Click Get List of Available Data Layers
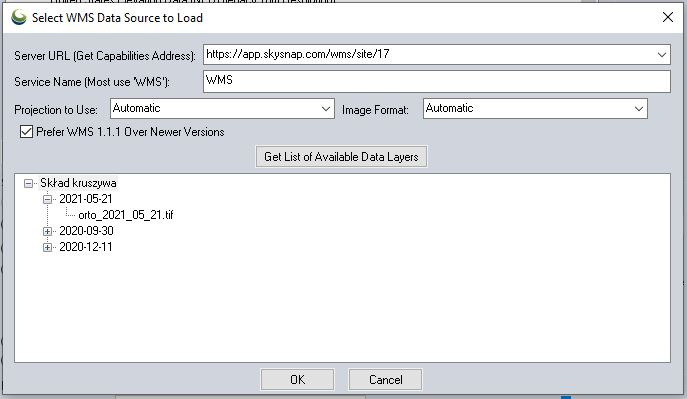This screenshot has width=687, height=399. click(x=341, y=157)
